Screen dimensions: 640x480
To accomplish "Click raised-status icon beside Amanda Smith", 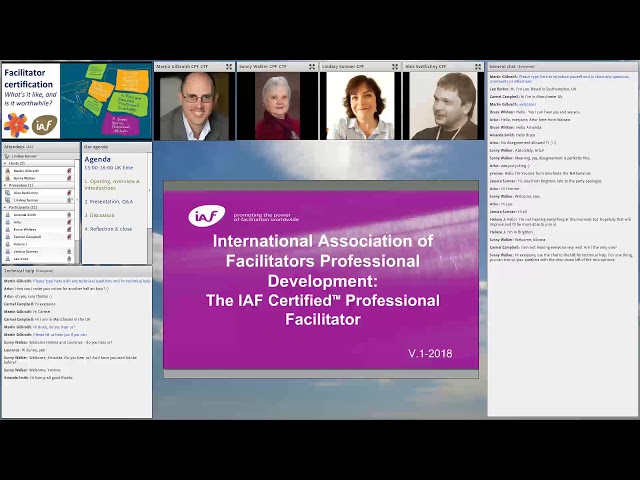I will coord(69,215).
